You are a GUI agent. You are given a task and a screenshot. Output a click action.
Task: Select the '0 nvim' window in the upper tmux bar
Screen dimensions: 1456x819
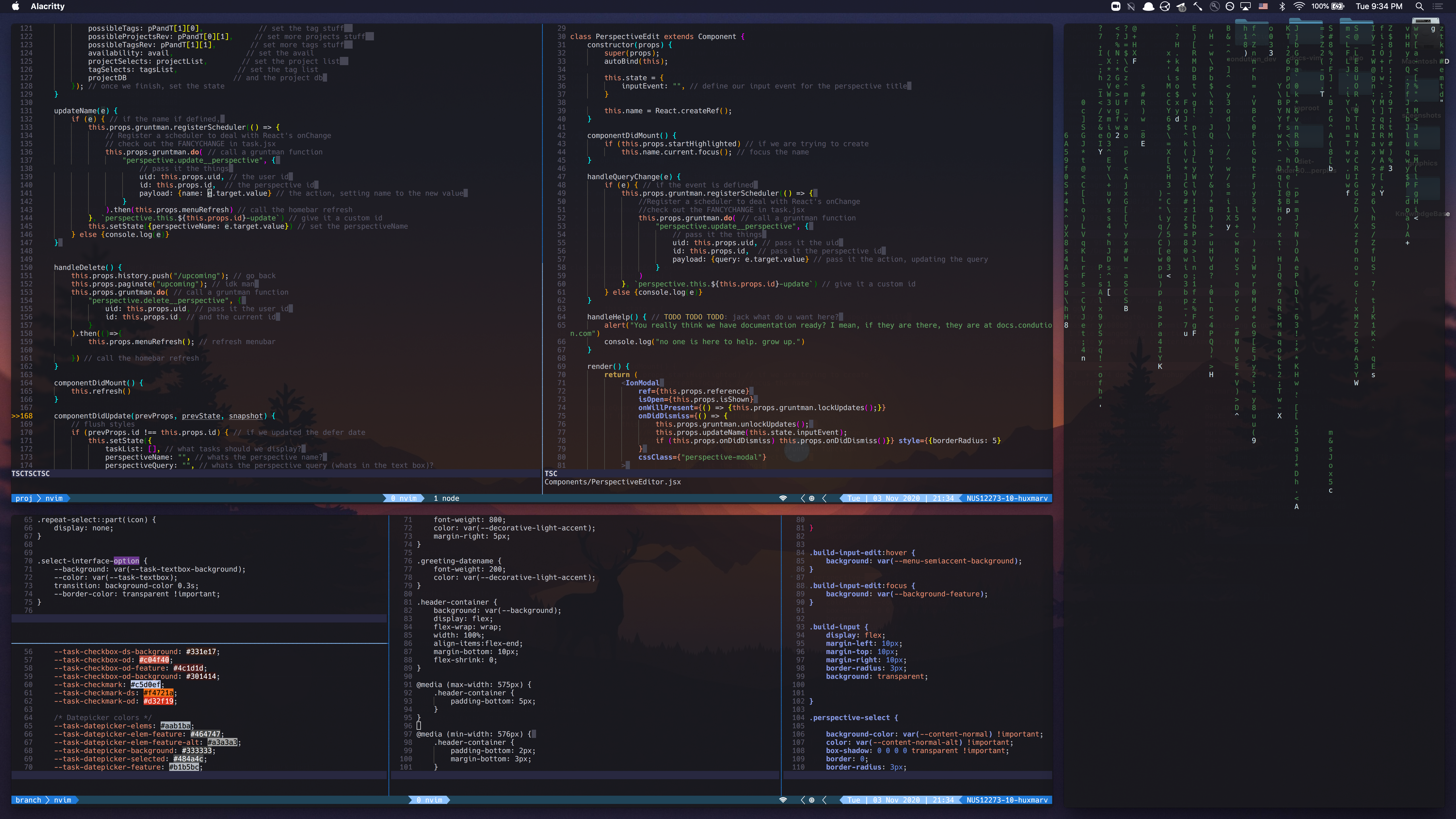pos(404,498)
